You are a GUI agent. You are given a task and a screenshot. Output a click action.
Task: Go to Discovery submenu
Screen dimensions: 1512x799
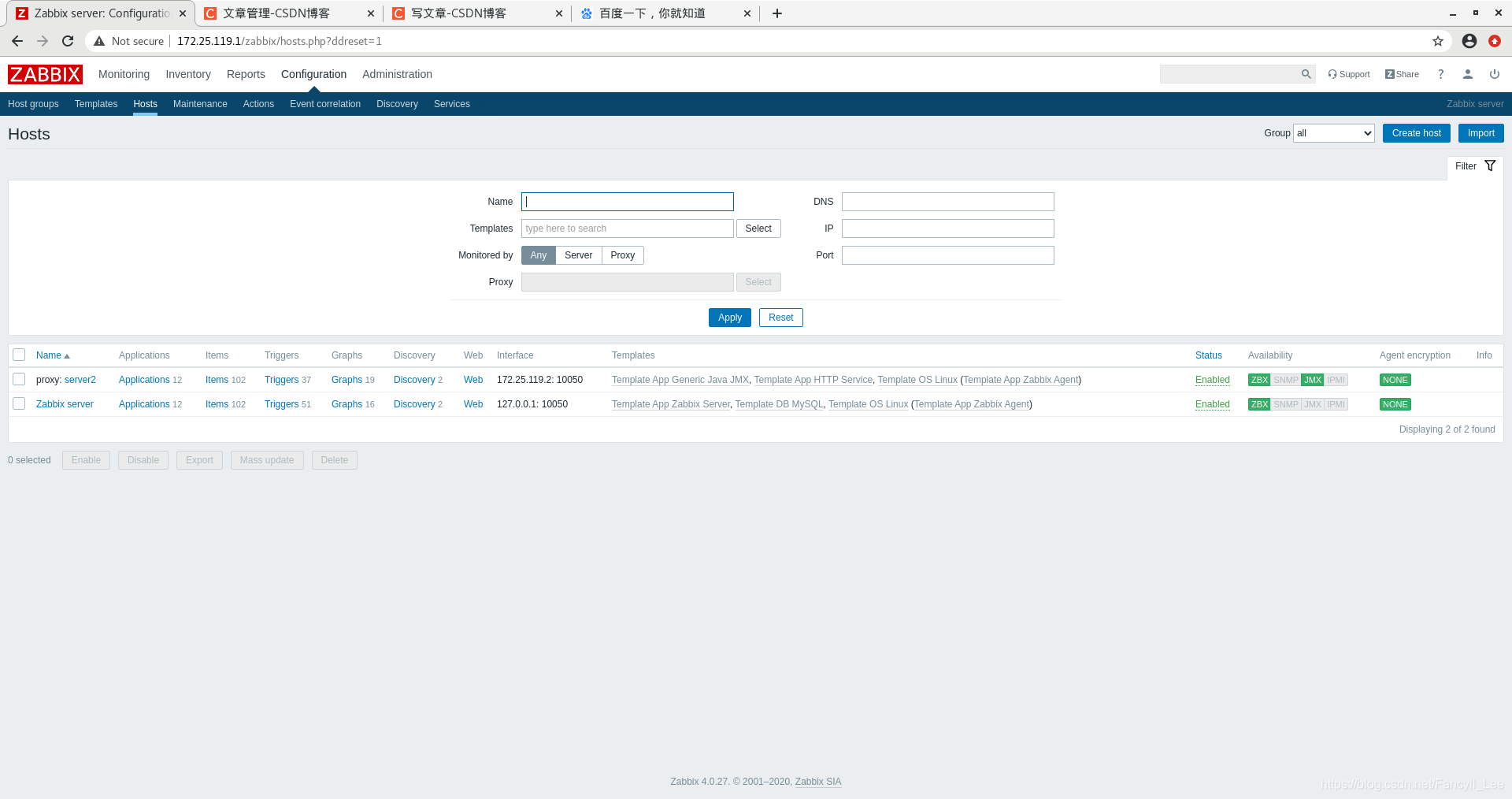click(x=397, y=104)
